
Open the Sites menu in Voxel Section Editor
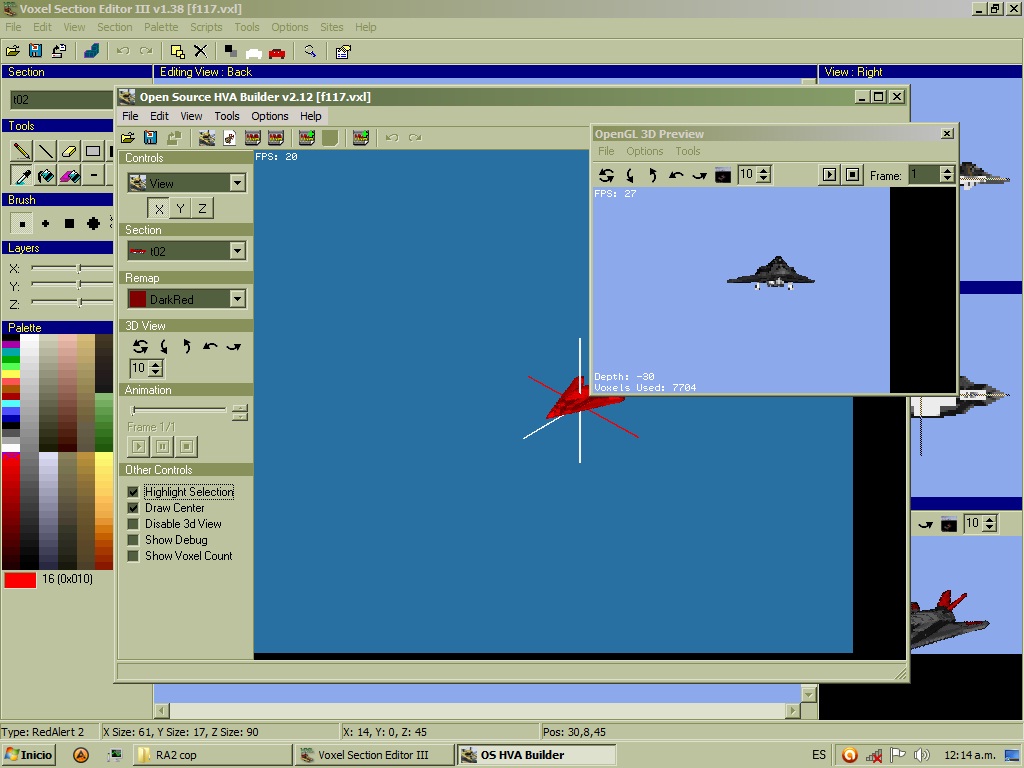[332, 27]
